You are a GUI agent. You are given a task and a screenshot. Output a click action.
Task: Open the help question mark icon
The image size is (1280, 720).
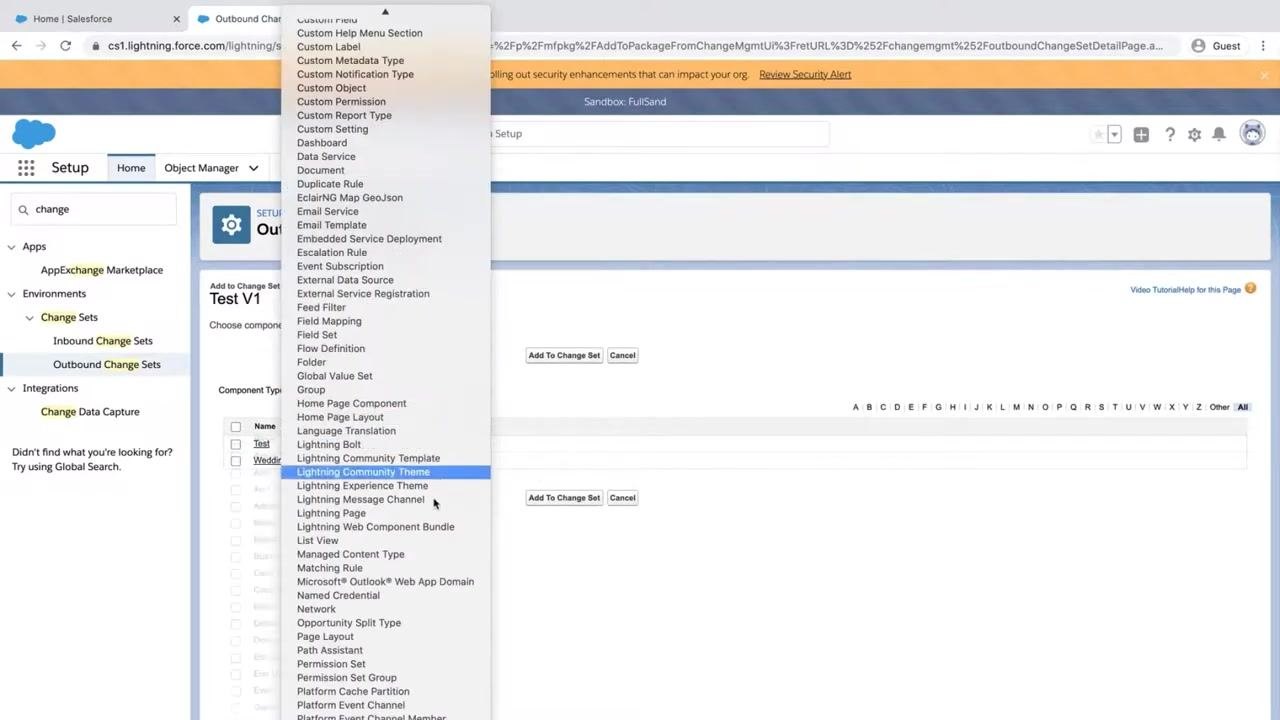tap(1169, 134)
